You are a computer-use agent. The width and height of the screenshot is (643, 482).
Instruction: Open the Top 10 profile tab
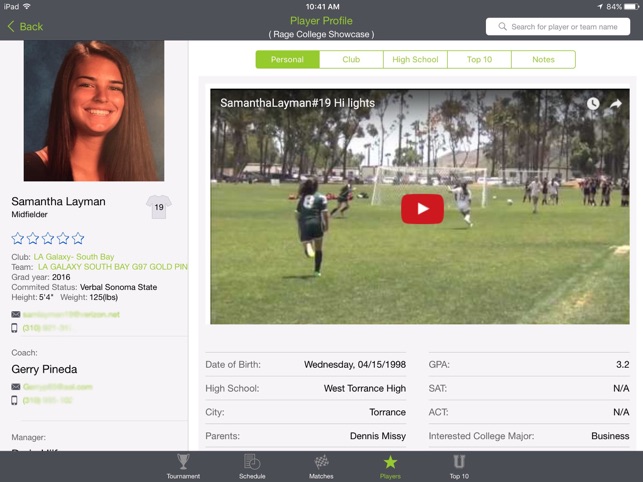tap(479, 59)
